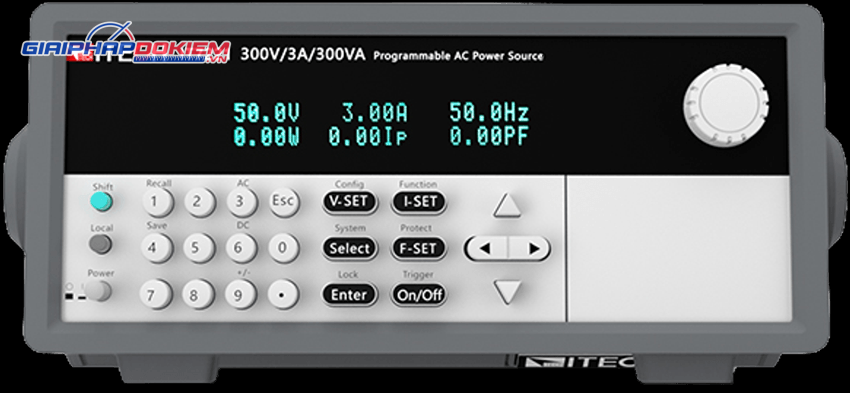Click the Enter confirm key
The width and height of the screenshot is (850, 393).
[x=349, y=295]
